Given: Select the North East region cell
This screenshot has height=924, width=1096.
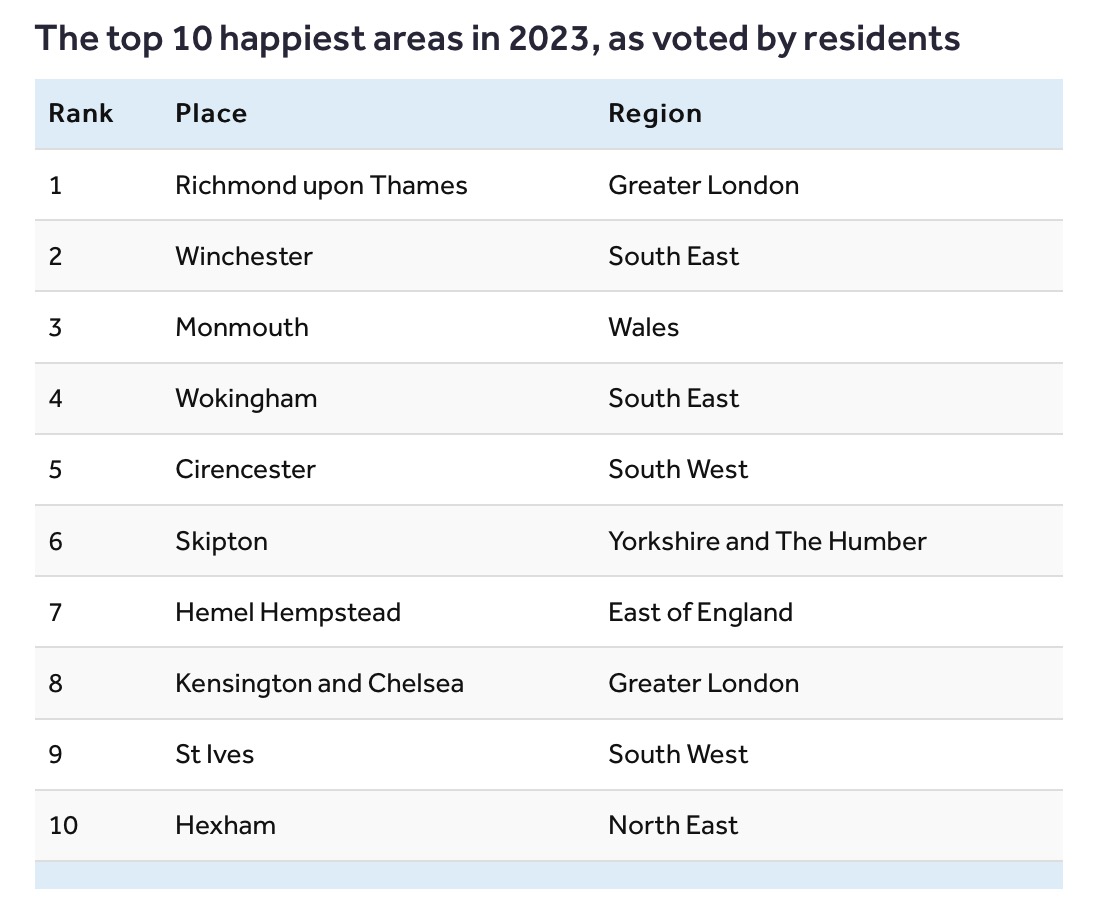Looking at the screenshot, I should pos(673,825).
